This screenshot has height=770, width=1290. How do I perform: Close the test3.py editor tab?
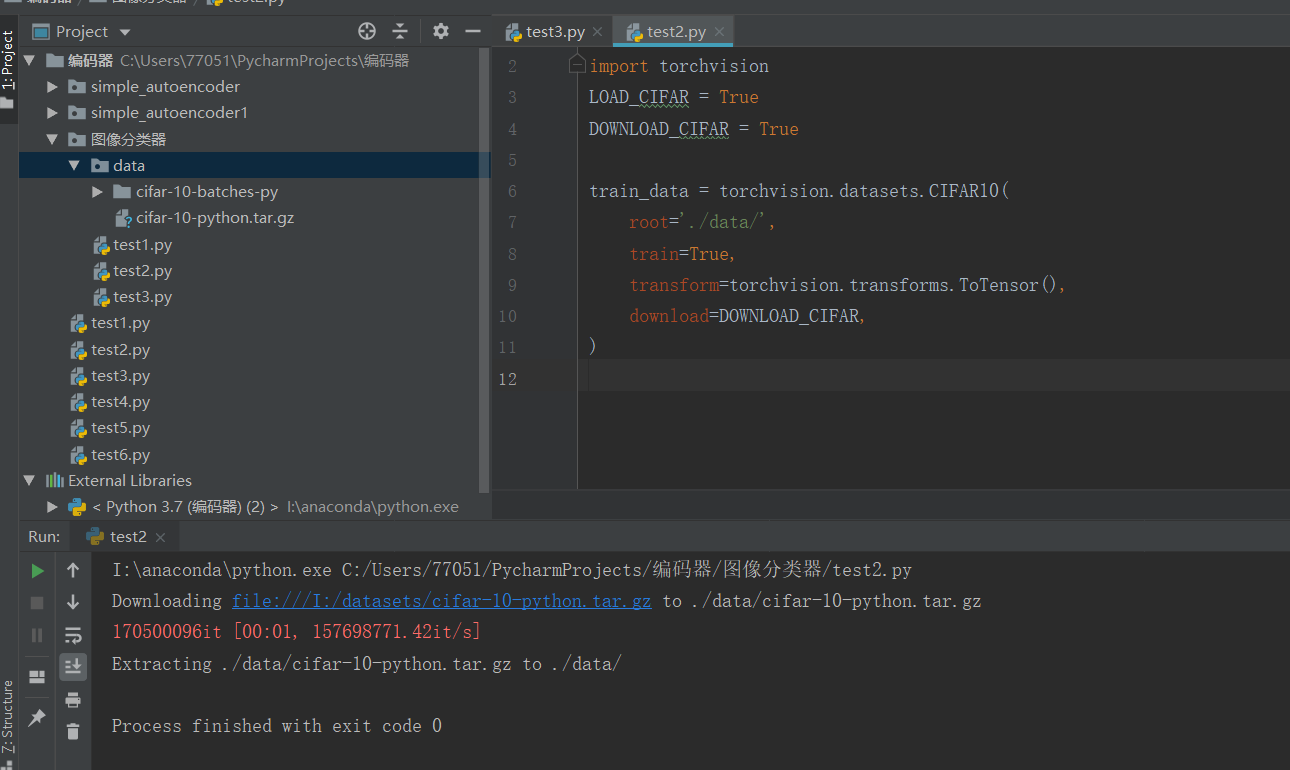598,32
